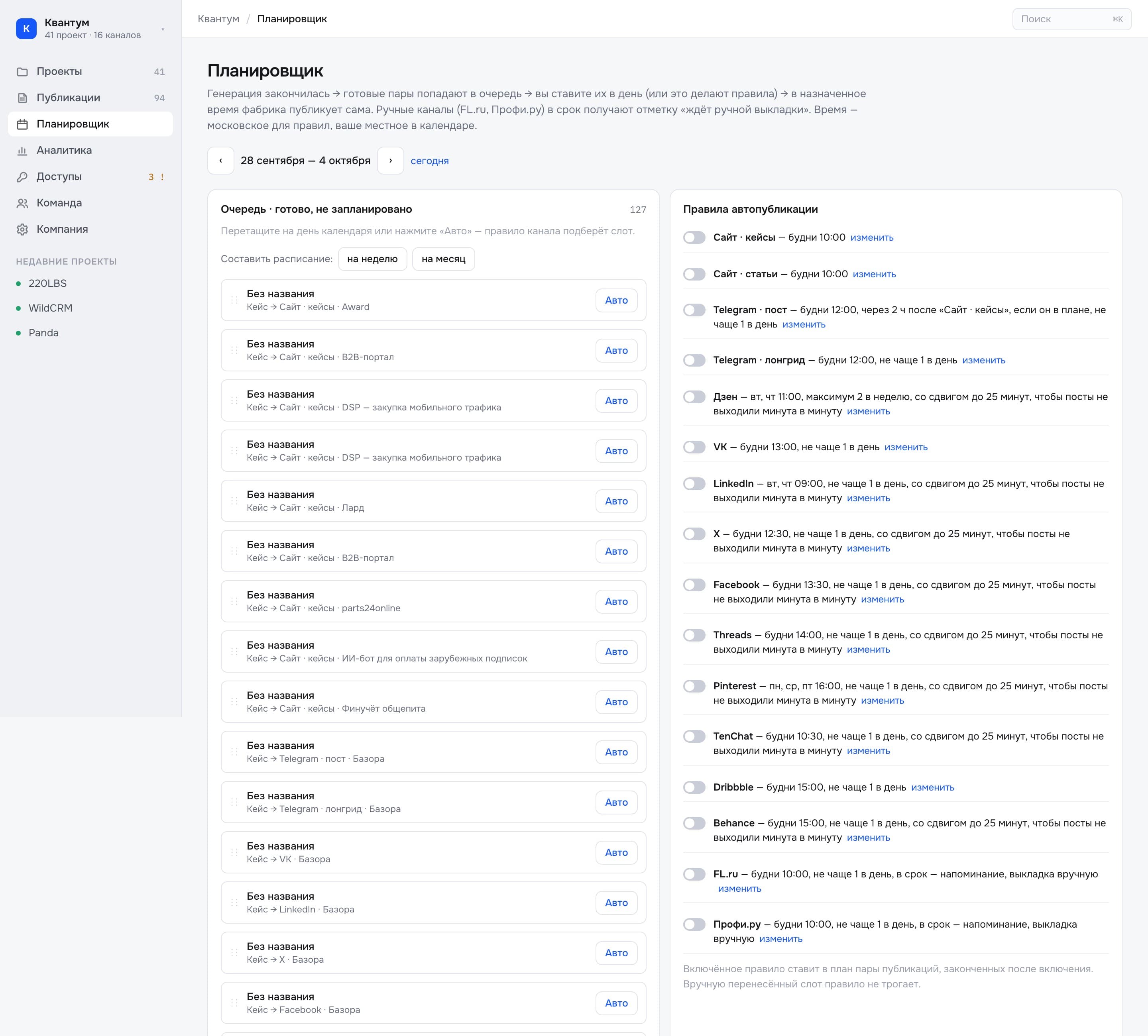
Task: Open Проекты via its folder icon
Action: [x=22, y=72]
